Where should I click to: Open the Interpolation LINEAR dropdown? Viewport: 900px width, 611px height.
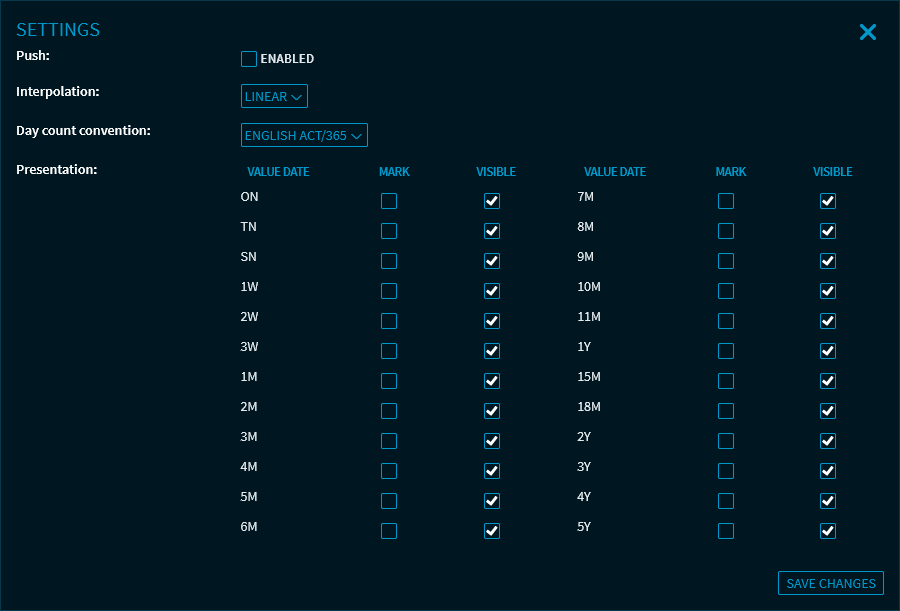point(274,97)
